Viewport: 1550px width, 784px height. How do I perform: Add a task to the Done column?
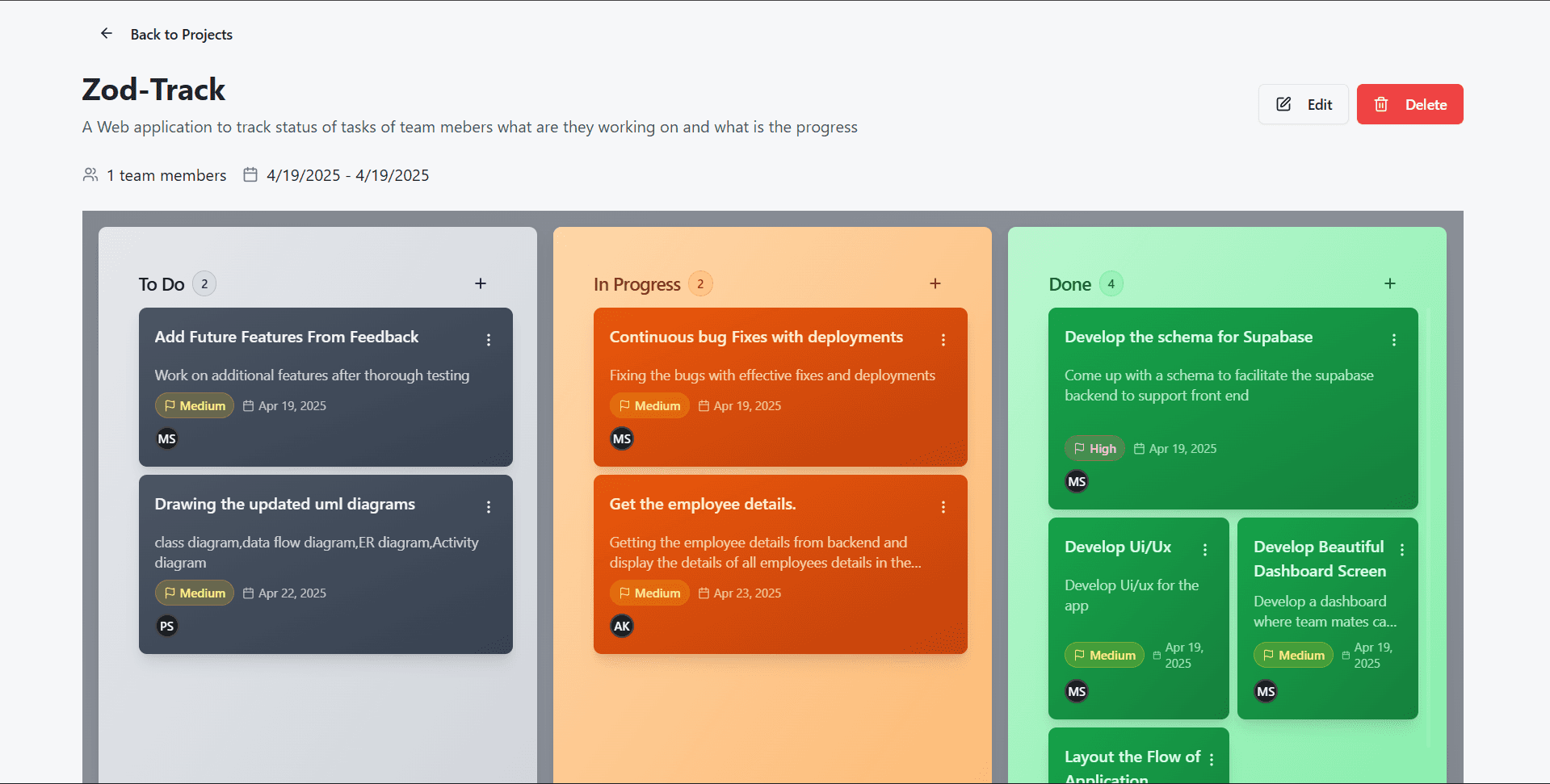1390,283
